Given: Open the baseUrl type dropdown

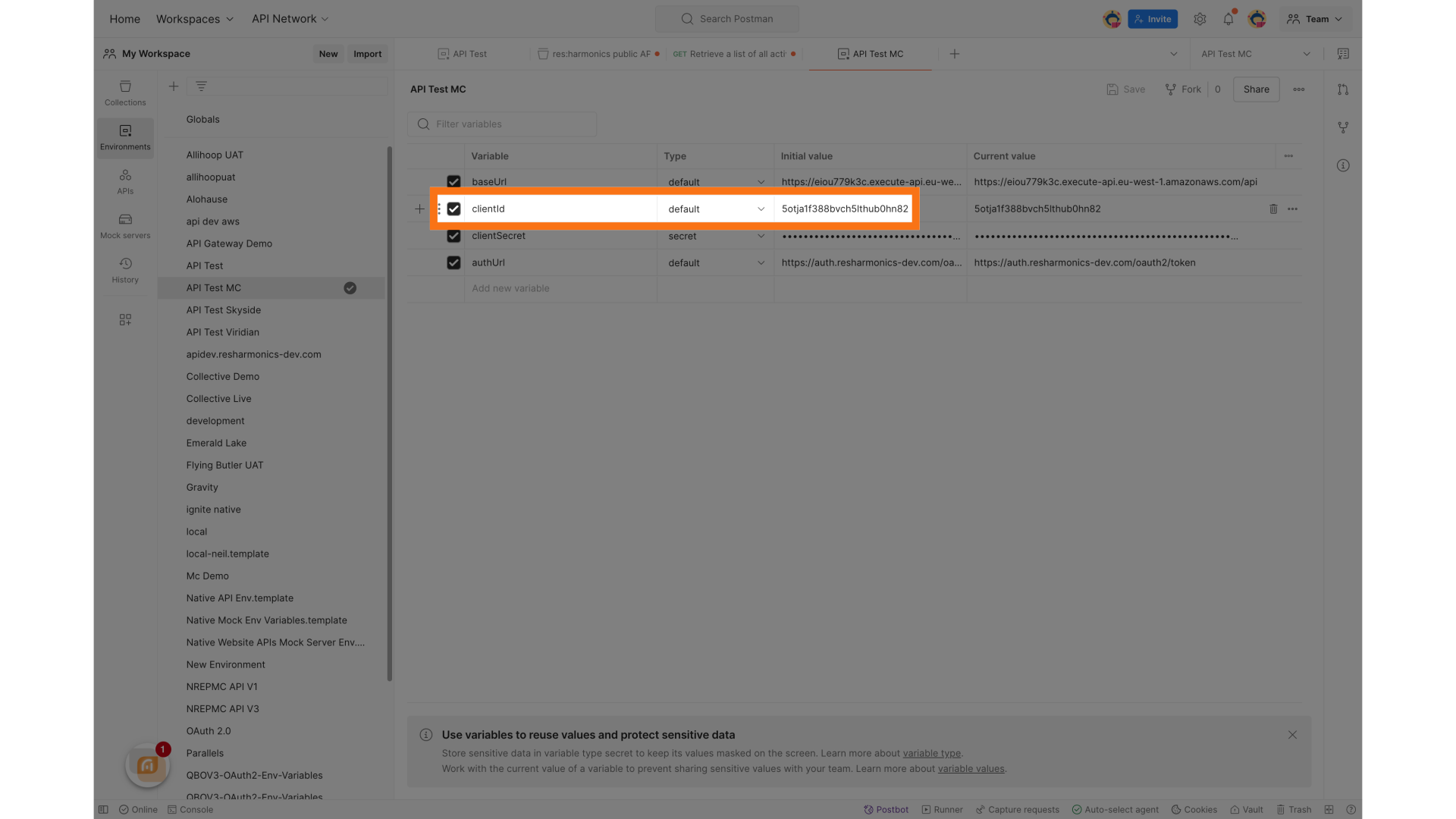Looking at the screenshot, I should pos(715,182).
